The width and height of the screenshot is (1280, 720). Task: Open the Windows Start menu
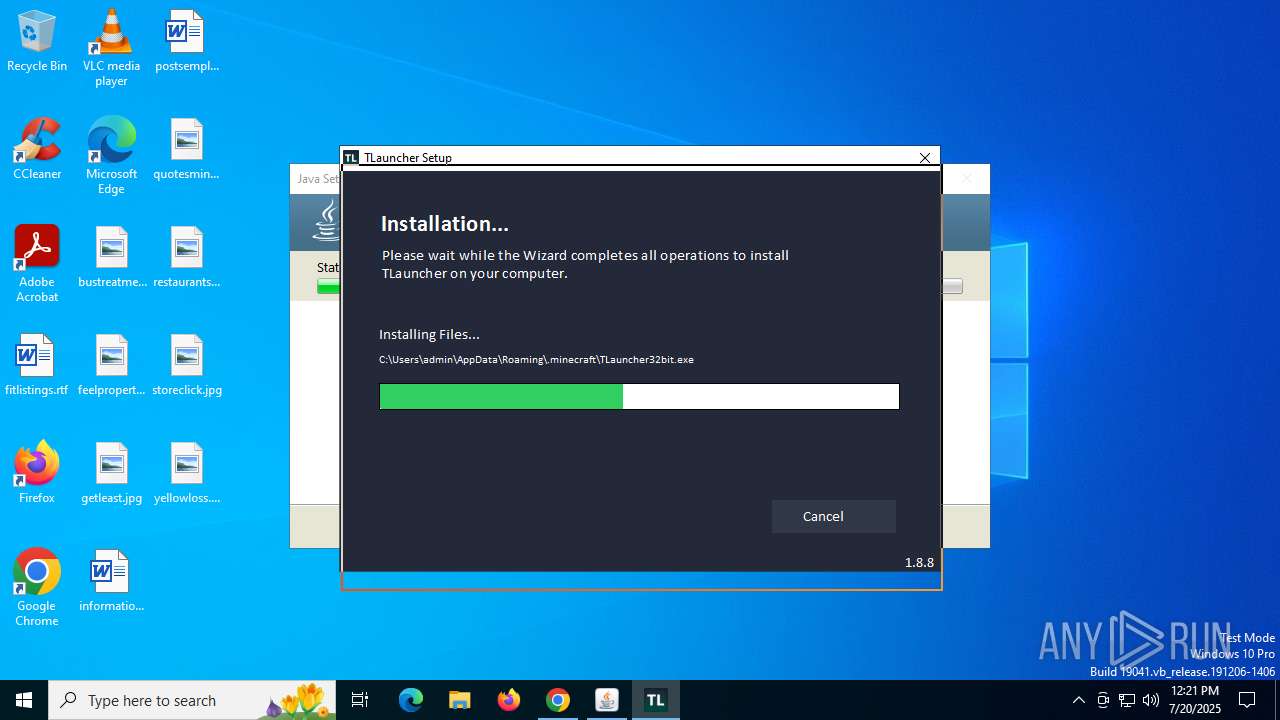(24, 700)
